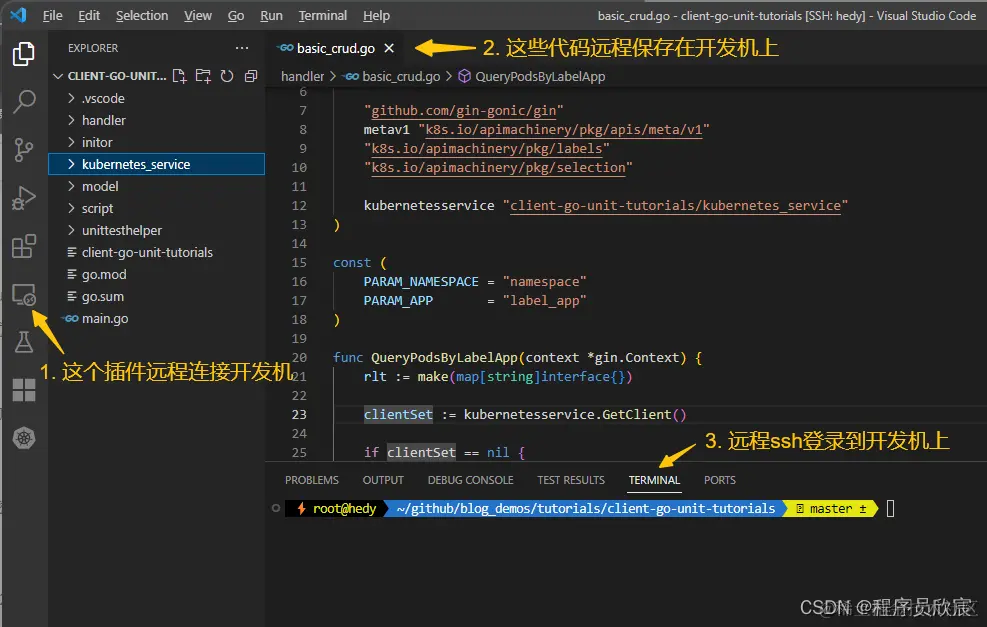Switch to the PROBLEMS panel tab
This screenshot has width=987, height=627.
(x=312, y=480)
